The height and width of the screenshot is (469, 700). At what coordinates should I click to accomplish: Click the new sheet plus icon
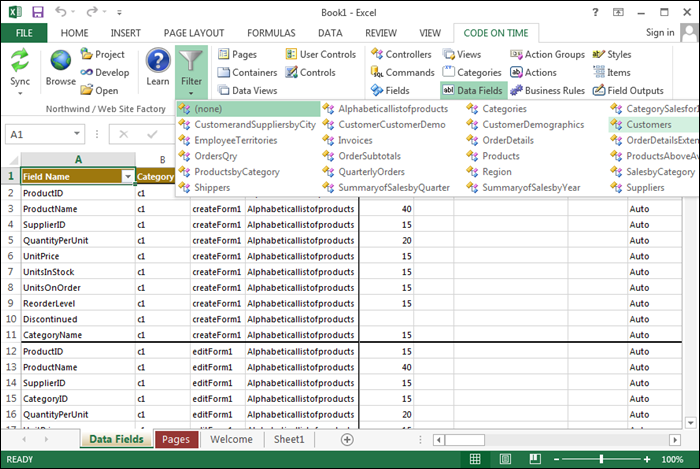(347, 439)
